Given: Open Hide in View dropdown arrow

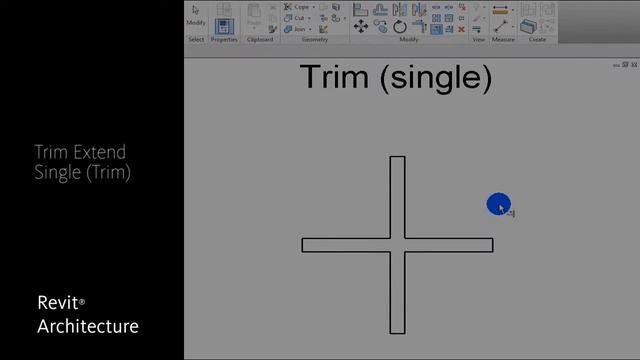Looking at the screenshot, I should click(484, 7).
